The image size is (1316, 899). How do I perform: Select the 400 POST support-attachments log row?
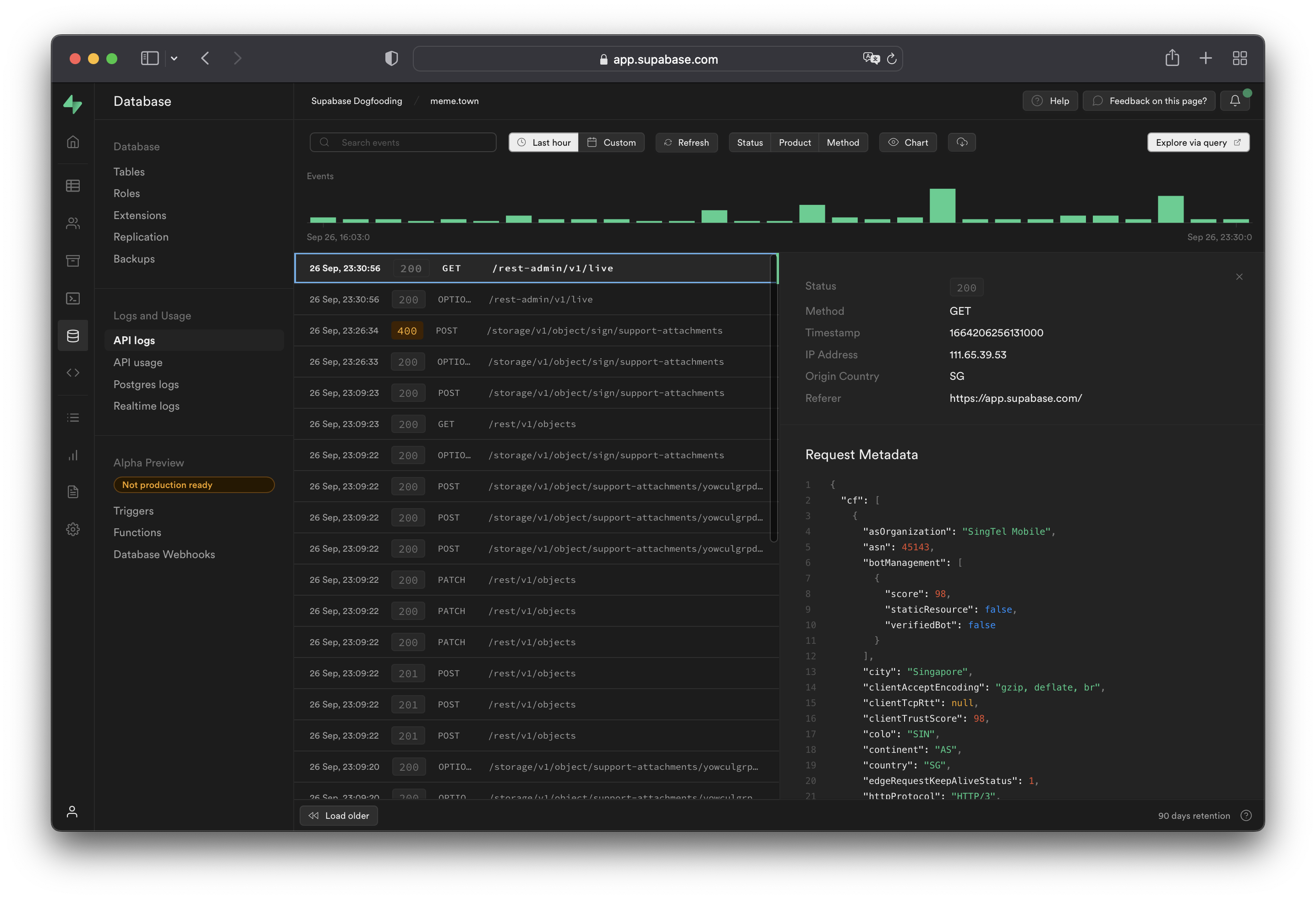coord(535,331)
